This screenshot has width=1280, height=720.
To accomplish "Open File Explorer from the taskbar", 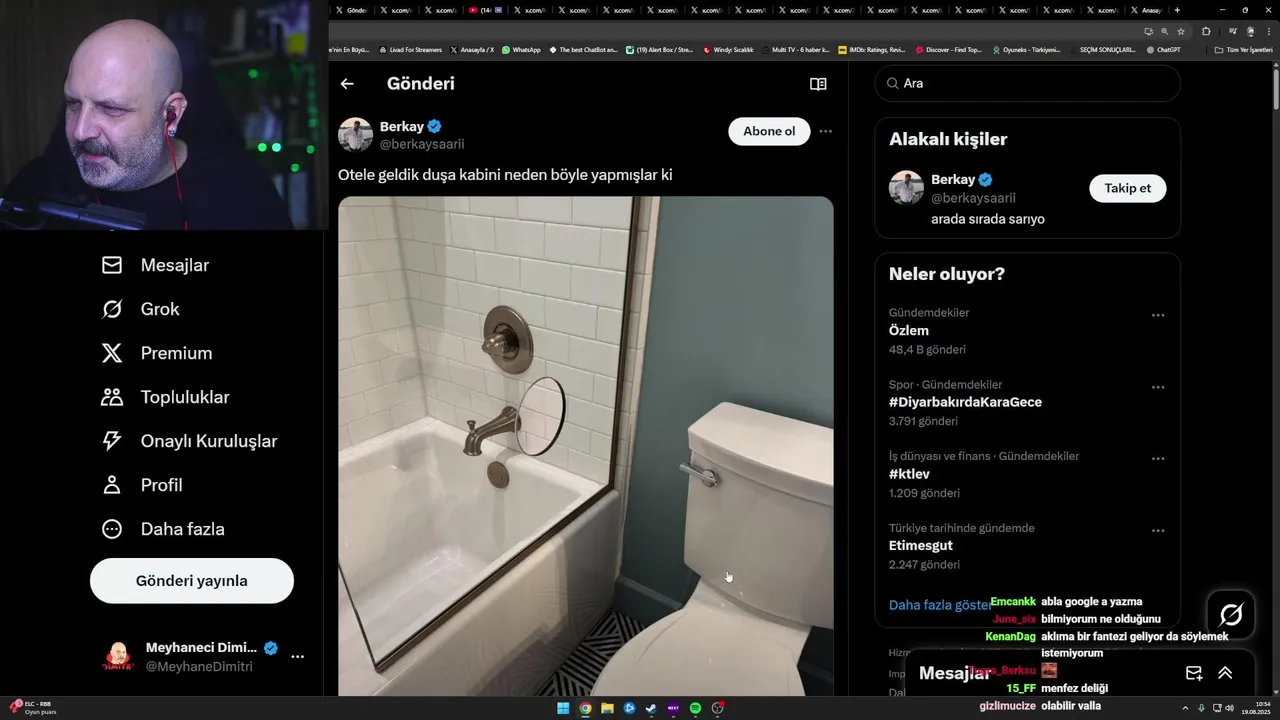I will tap(607, 708).
